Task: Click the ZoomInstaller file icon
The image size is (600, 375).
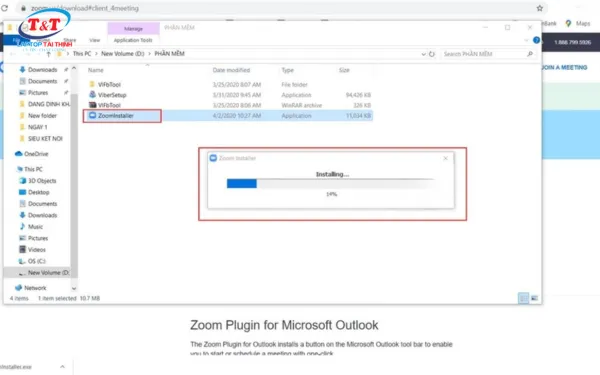Action: point(92,115)
